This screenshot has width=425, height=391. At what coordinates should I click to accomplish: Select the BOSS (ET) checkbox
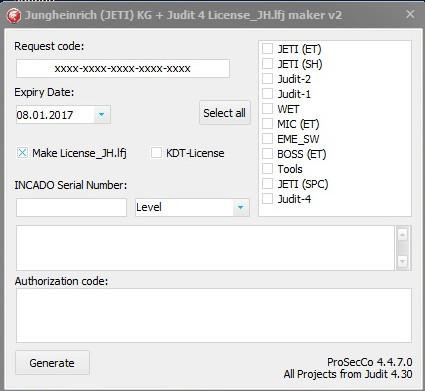coord(267,153)
